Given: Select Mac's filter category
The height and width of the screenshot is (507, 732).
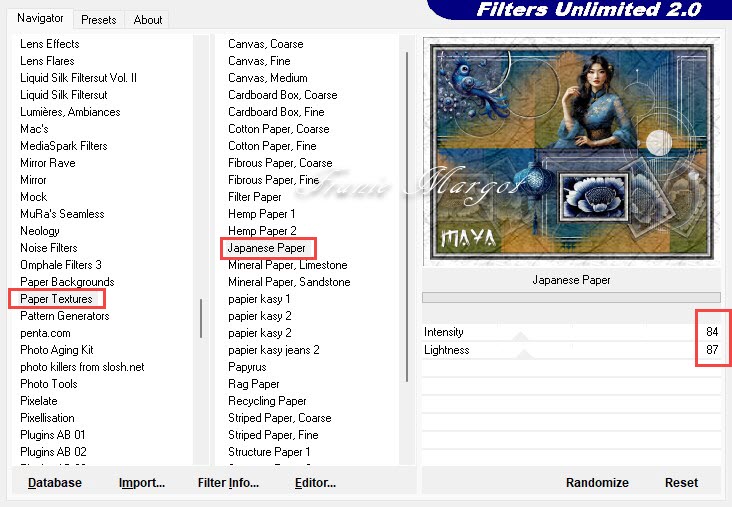Looking at the screenshot, I should pyautogui.click(x=34, y=129).
